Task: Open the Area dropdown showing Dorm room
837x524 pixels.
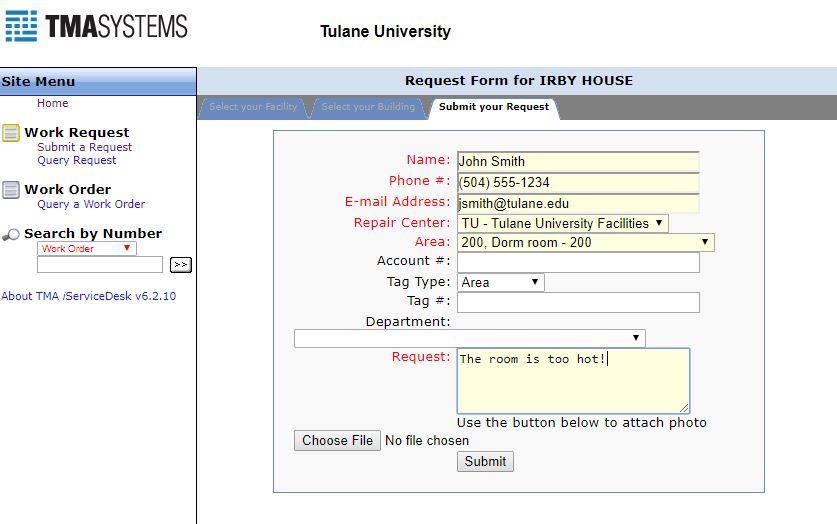Action: pos(586,242)
